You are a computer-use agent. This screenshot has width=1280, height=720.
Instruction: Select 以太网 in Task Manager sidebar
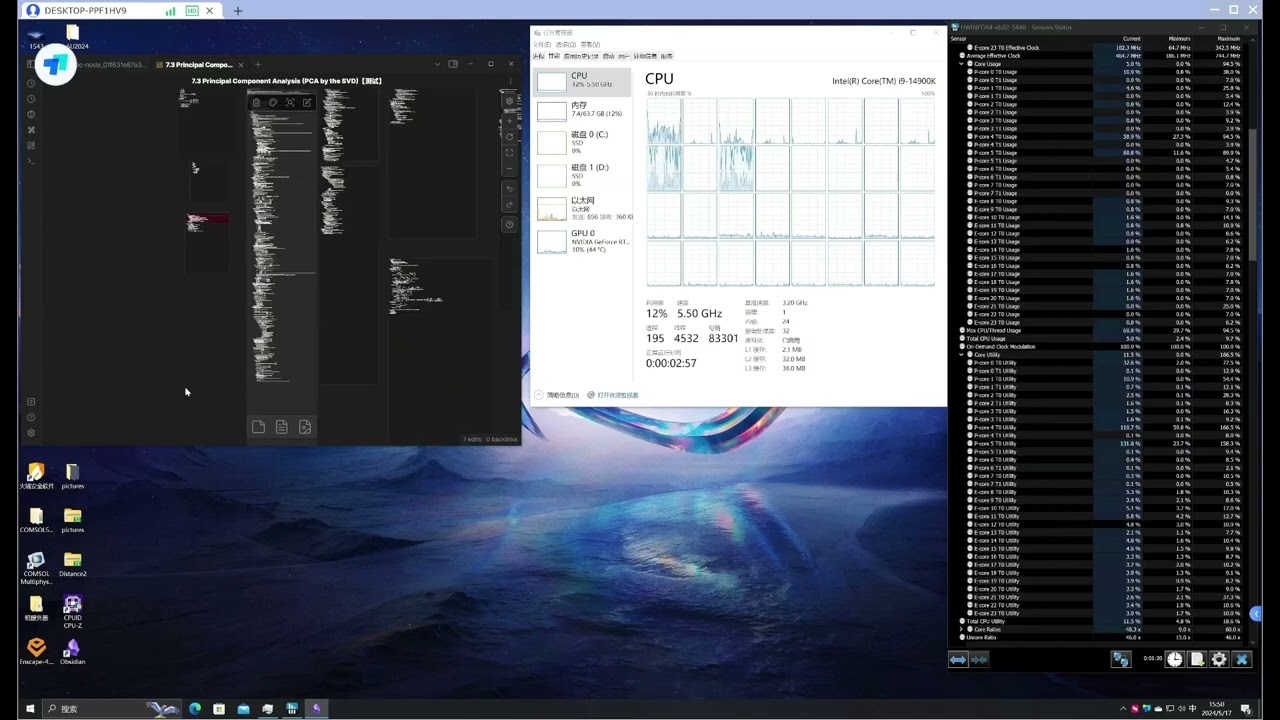[584, 208]
